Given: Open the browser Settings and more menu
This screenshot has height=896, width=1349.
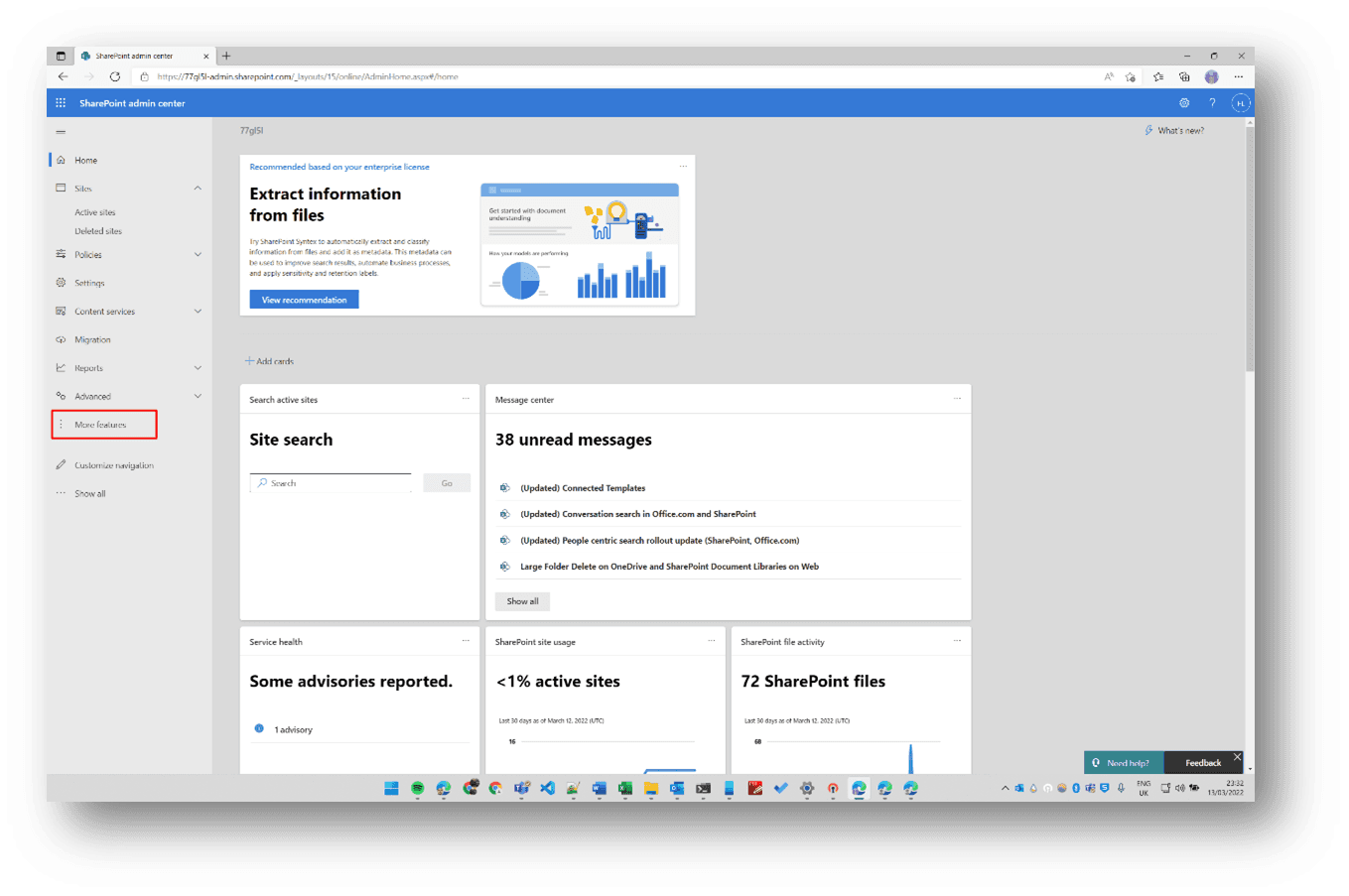Looking at the screenshot, I should pyautogui.click(x=1238, y=76).
